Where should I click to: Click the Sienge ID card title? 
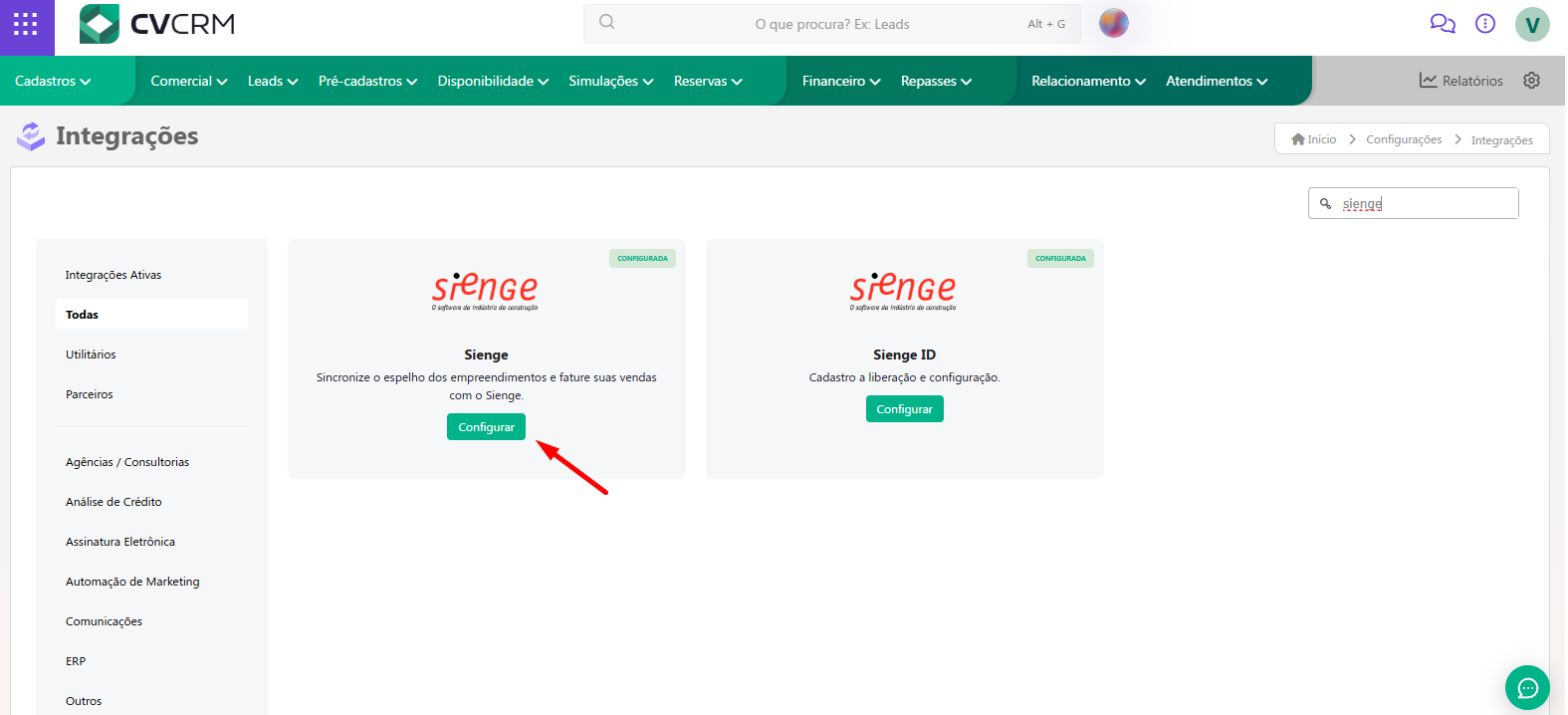pos(904,355)
